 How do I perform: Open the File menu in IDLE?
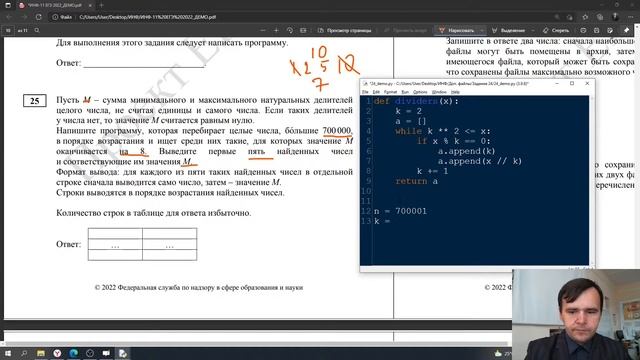(365, 92)
